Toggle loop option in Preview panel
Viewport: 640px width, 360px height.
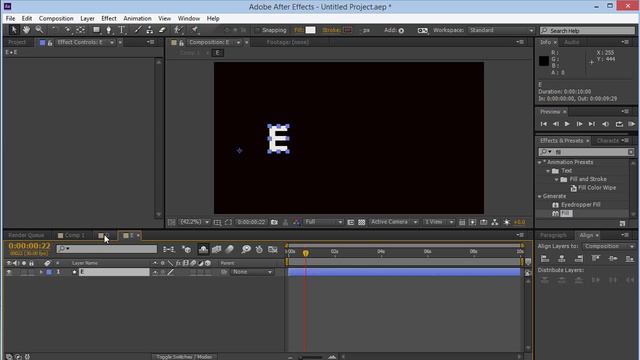(x=619, y=124)
